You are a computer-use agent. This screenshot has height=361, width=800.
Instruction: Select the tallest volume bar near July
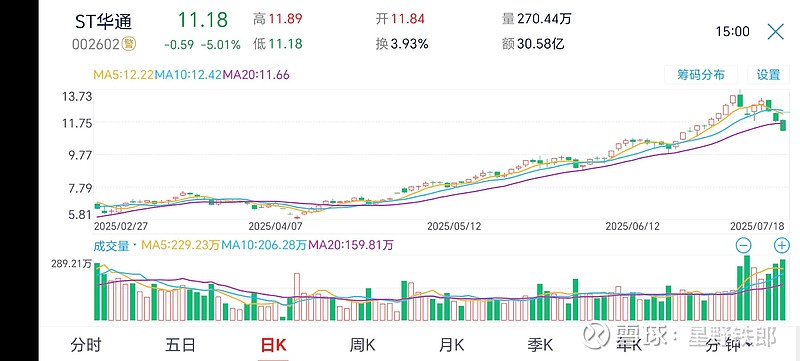pyautogui.click(x=747, y=288)
